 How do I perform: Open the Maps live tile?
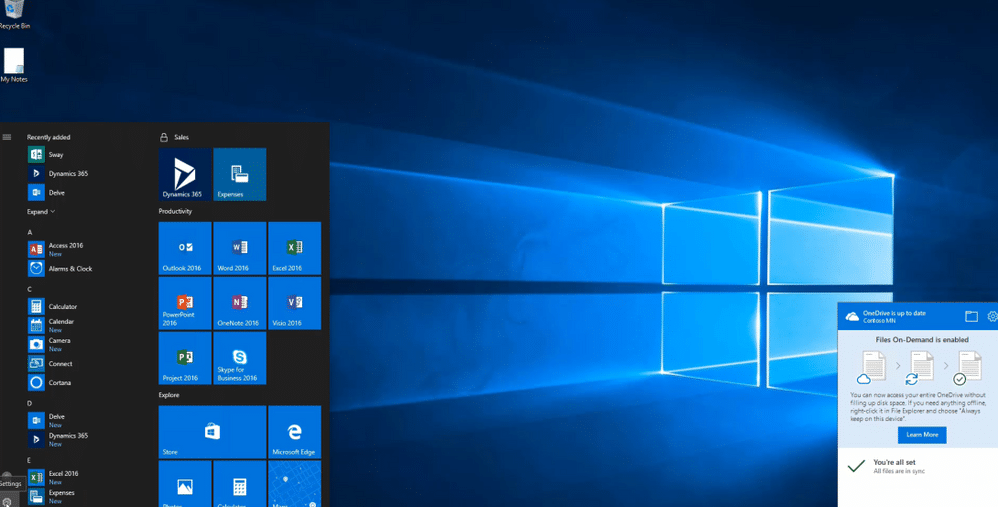[295, 483]
